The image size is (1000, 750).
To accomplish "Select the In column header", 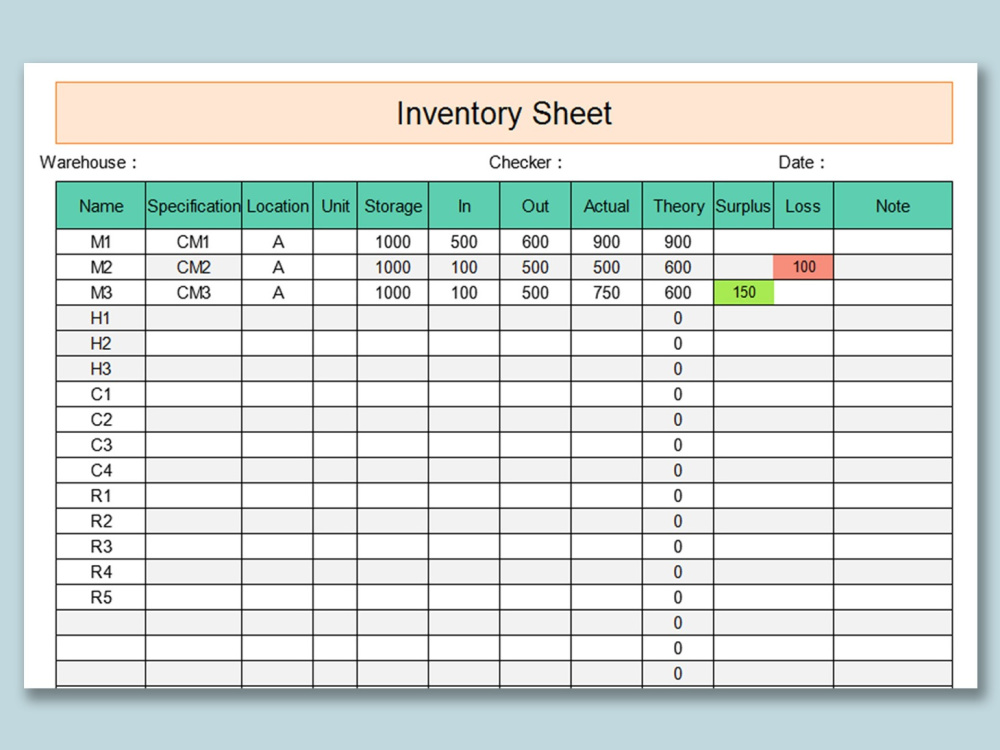I will point(464,206).
